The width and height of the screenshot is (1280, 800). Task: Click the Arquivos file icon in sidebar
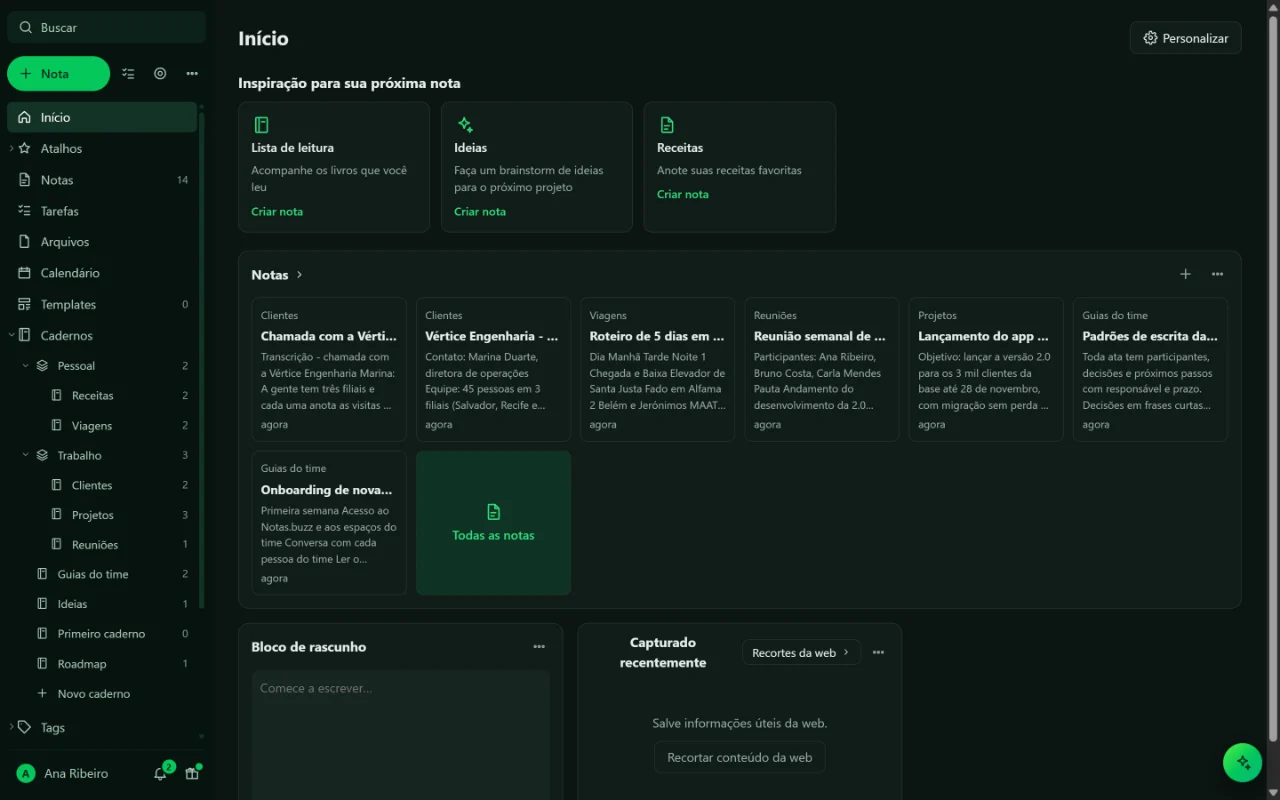point(25,242)
